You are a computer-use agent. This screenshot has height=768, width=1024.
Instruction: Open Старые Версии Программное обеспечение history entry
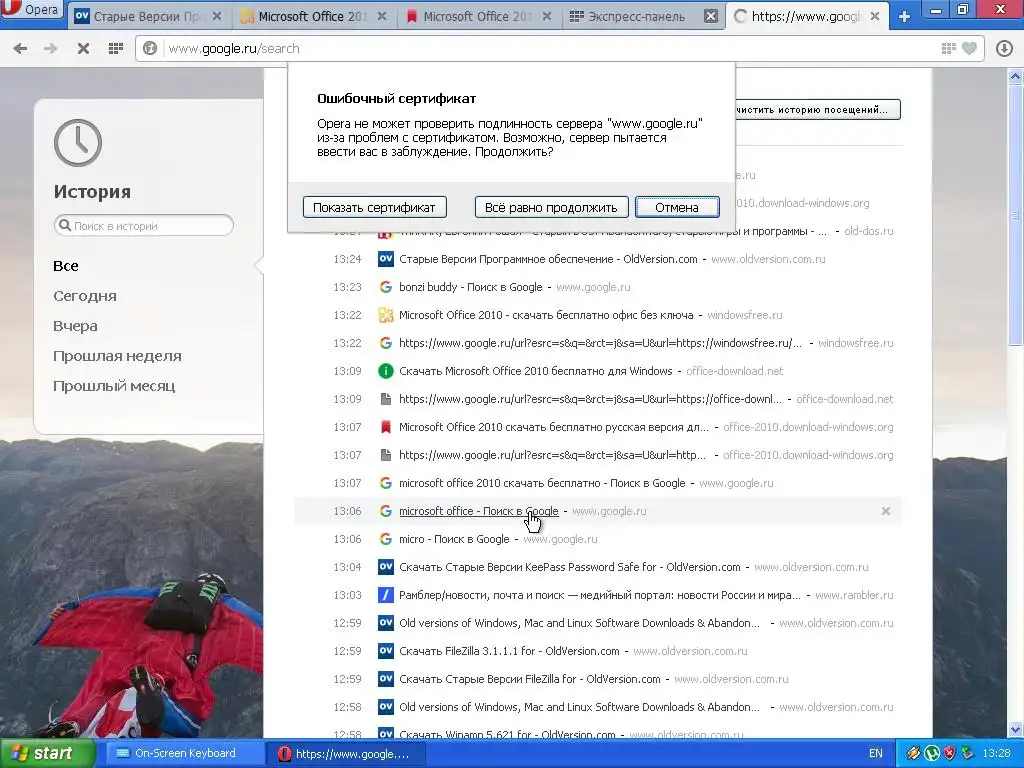(x=548, y=259)
